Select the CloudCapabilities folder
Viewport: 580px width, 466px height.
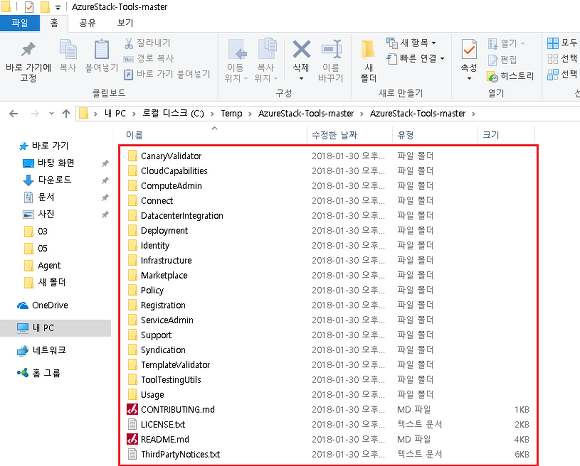click(174, 170)
